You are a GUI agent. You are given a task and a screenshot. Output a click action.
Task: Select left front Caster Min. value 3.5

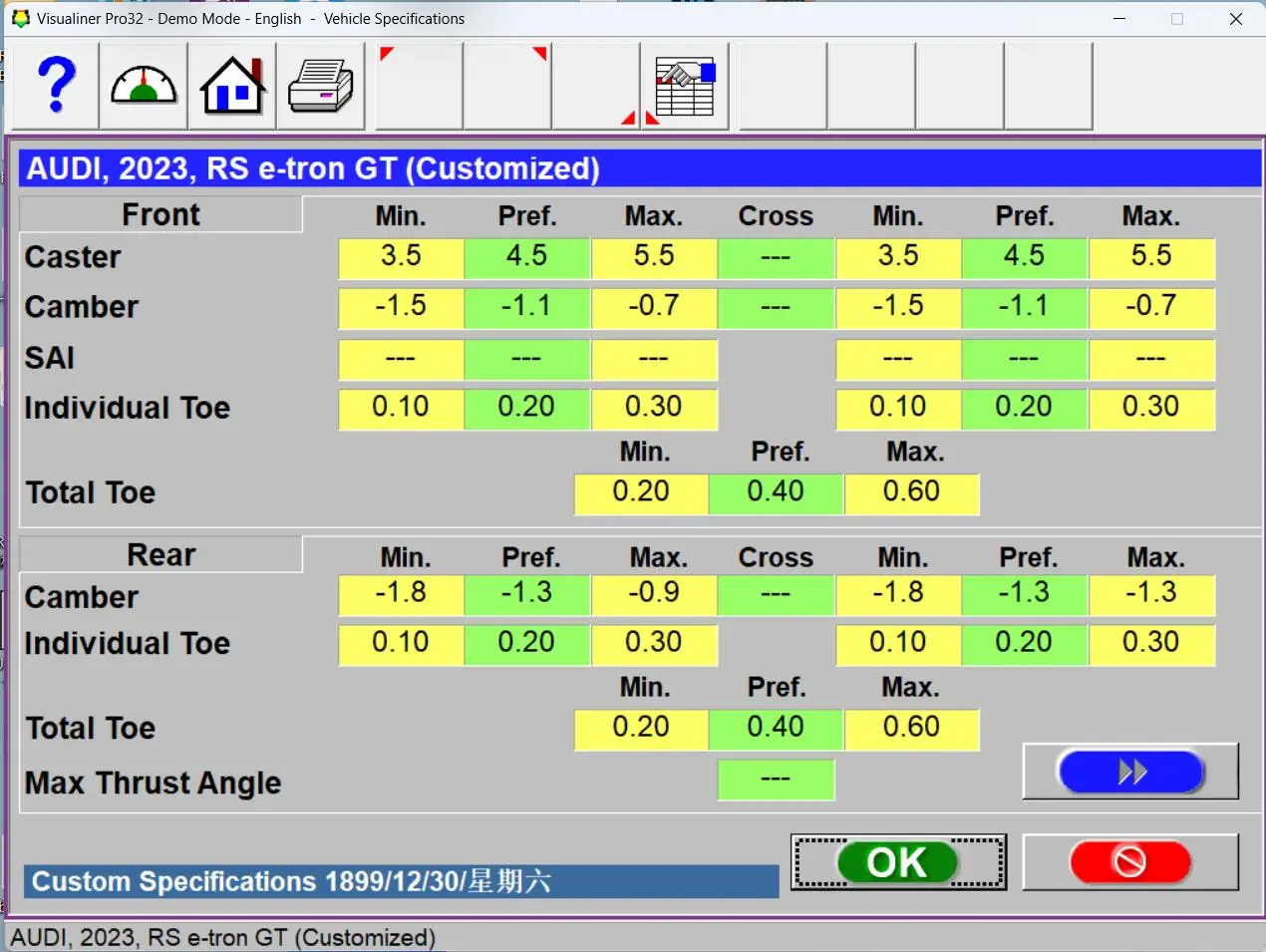401,258
